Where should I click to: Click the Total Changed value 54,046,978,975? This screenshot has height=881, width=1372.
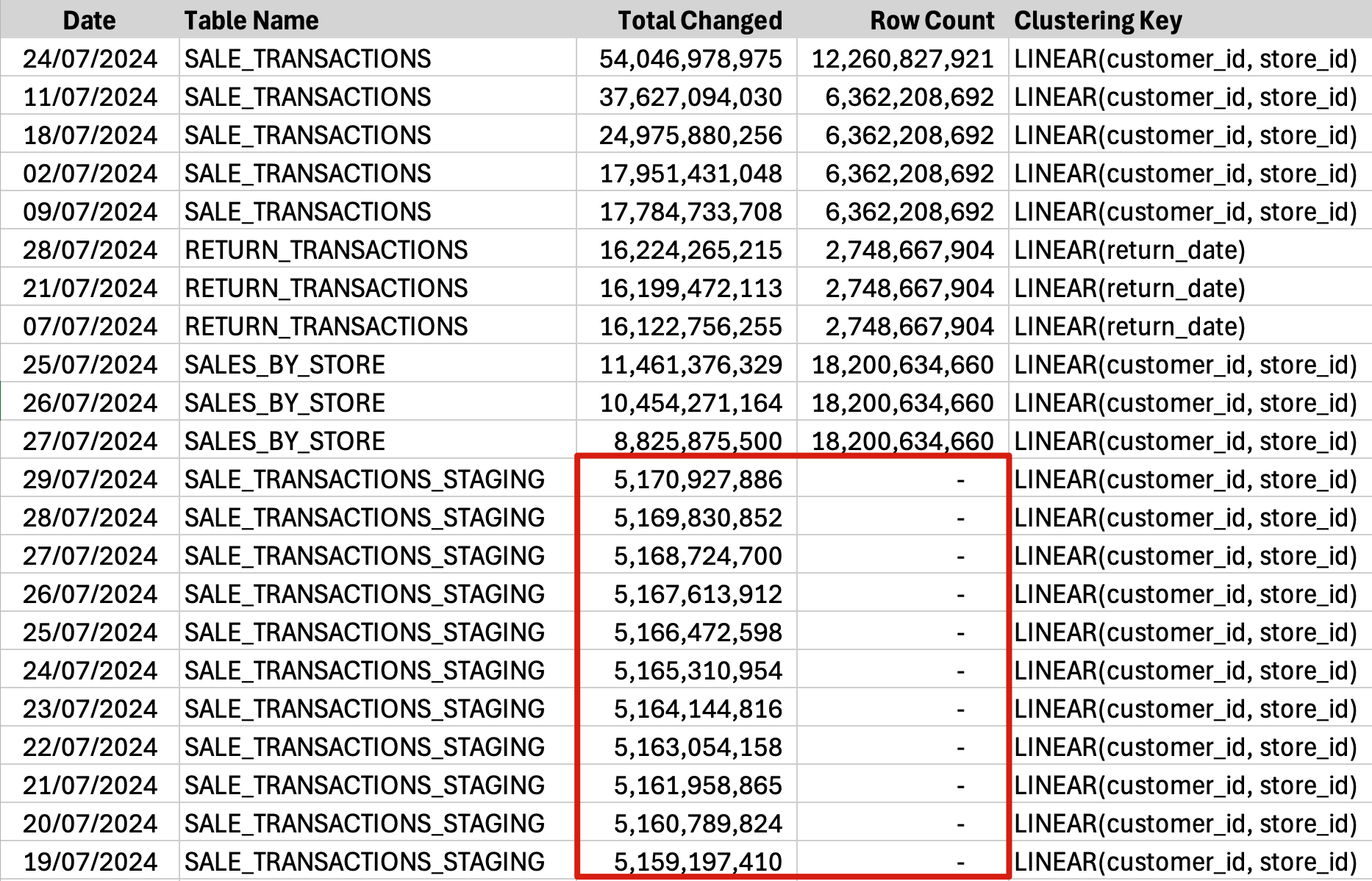[687, 58]
